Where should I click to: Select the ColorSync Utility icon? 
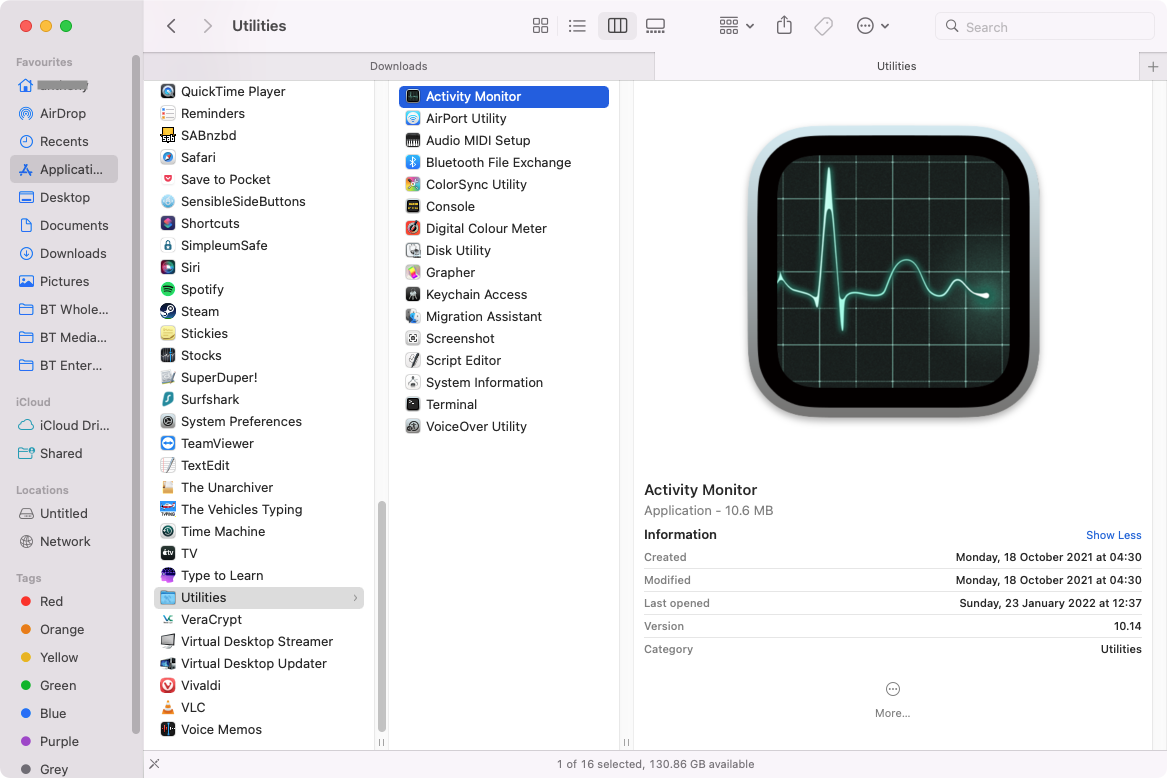point(413,185)
